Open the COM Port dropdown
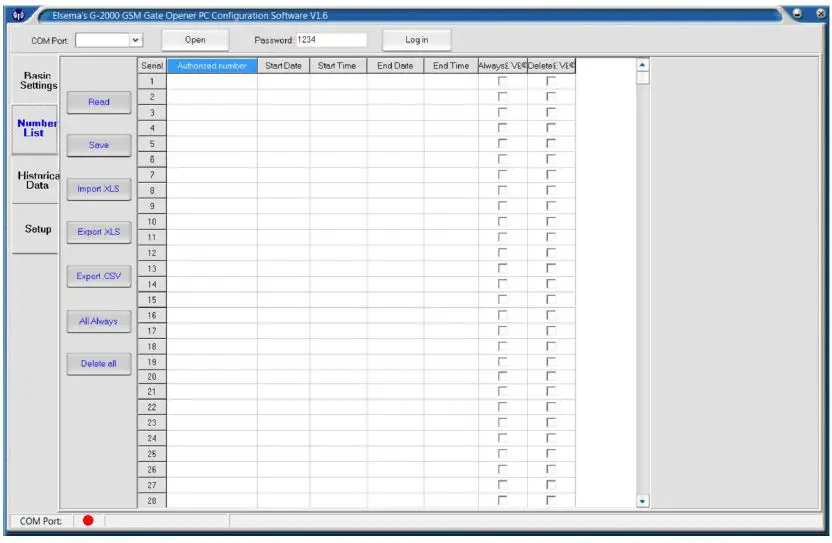The height and width of the screenshot is (543, 832). [x=135, y=40]
